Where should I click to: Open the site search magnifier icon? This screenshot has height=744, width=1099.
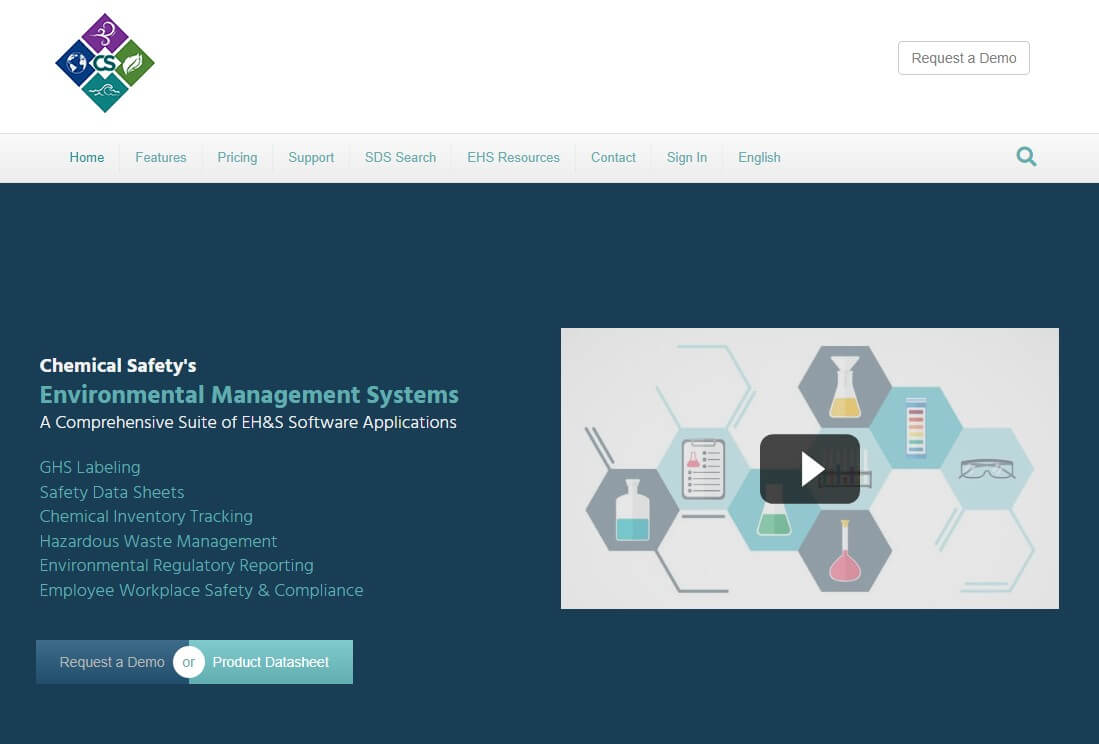pyautogui.click(x=1026, y=156)
